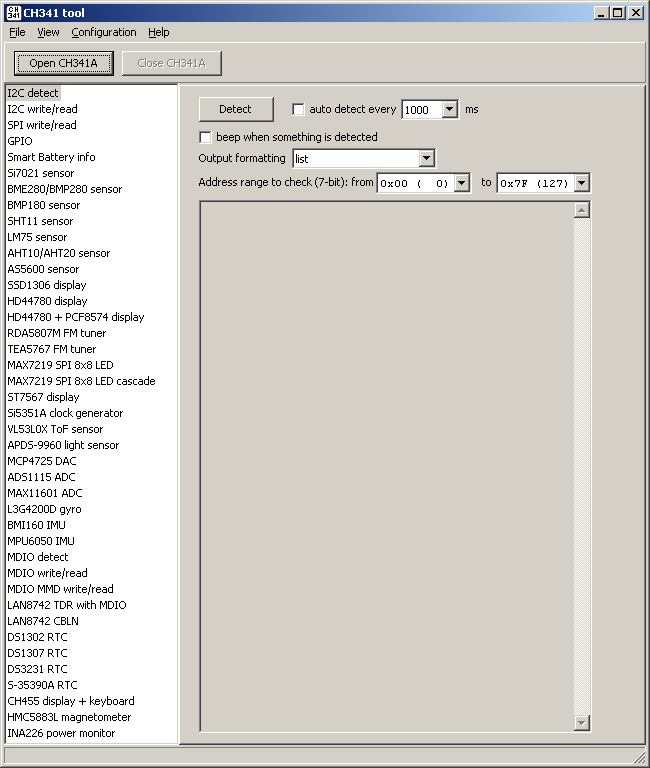Click scrollbar down arrow in output area
The width and height of the screenshot is (650, 768).
[581, 722]
